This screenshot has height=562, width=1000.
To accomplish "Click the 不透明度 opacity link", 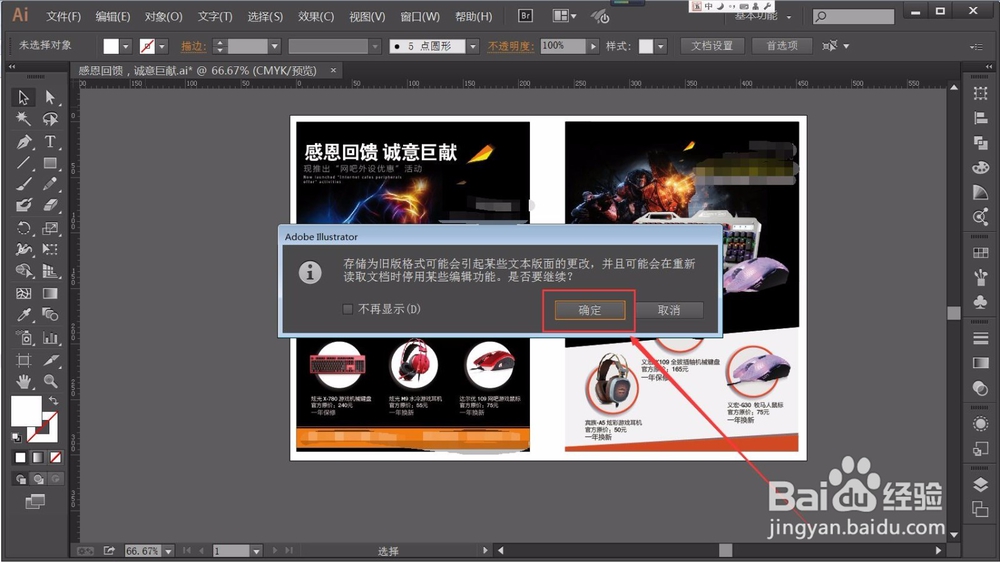I will tap(511, 46).
